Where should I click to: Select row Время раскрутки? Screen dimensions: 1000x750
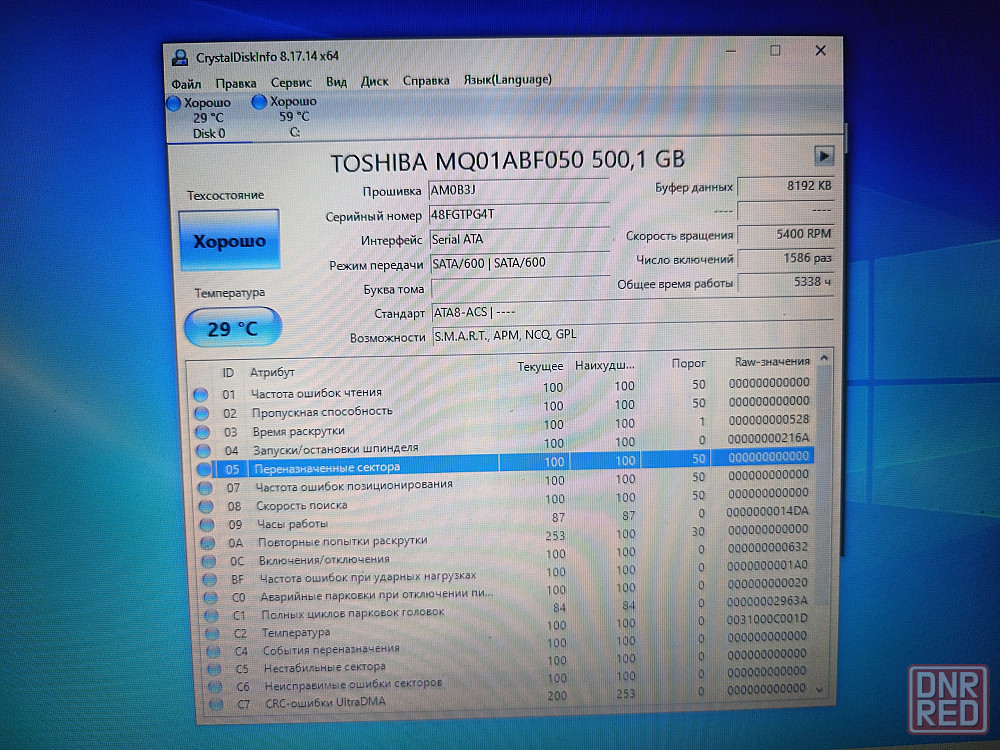click(503, 425)
